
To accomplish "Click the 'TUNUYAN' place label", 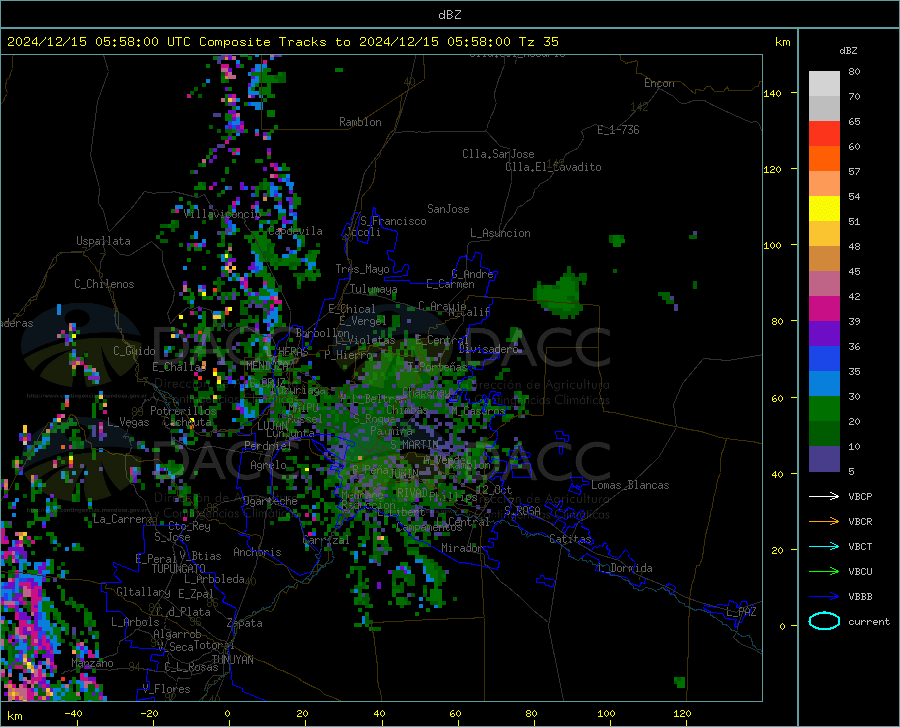I will tap(232, 660).
